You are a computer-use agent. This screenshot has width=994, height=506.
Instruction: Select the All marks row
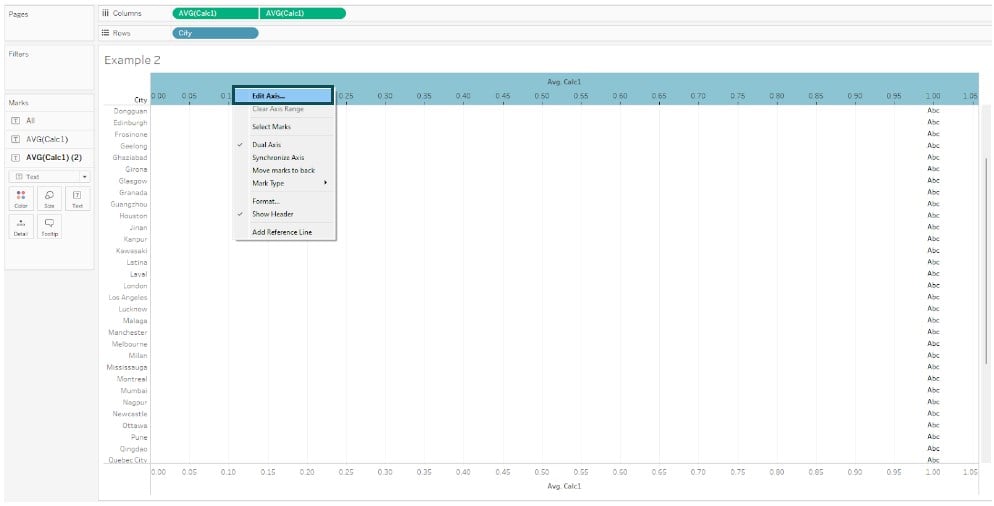(x=49, y=120)
